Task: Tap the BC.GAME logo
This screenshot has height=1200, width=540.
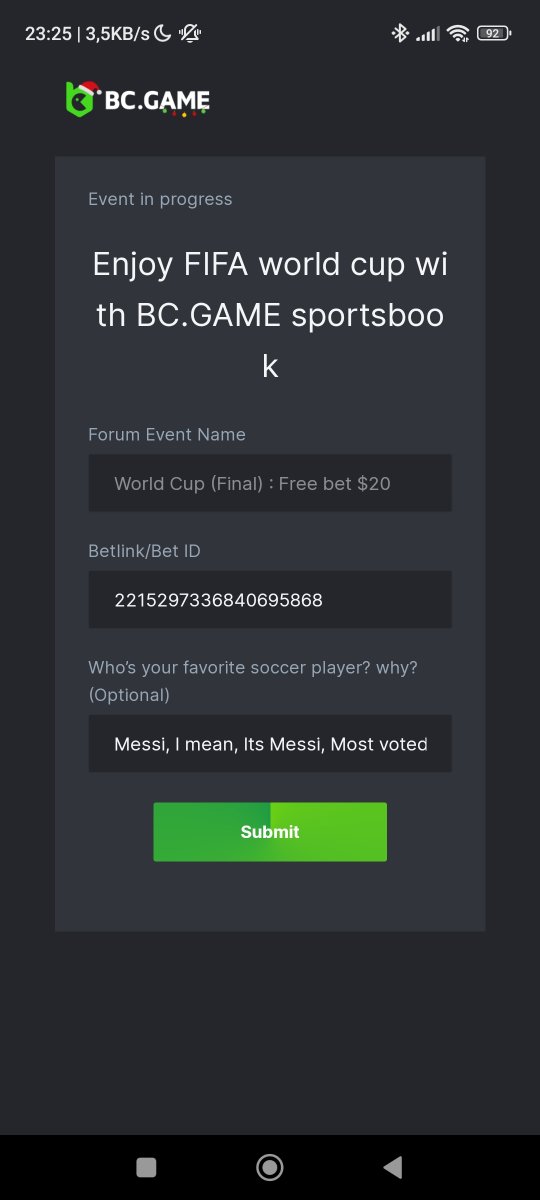Action: (x=137, y=100)
